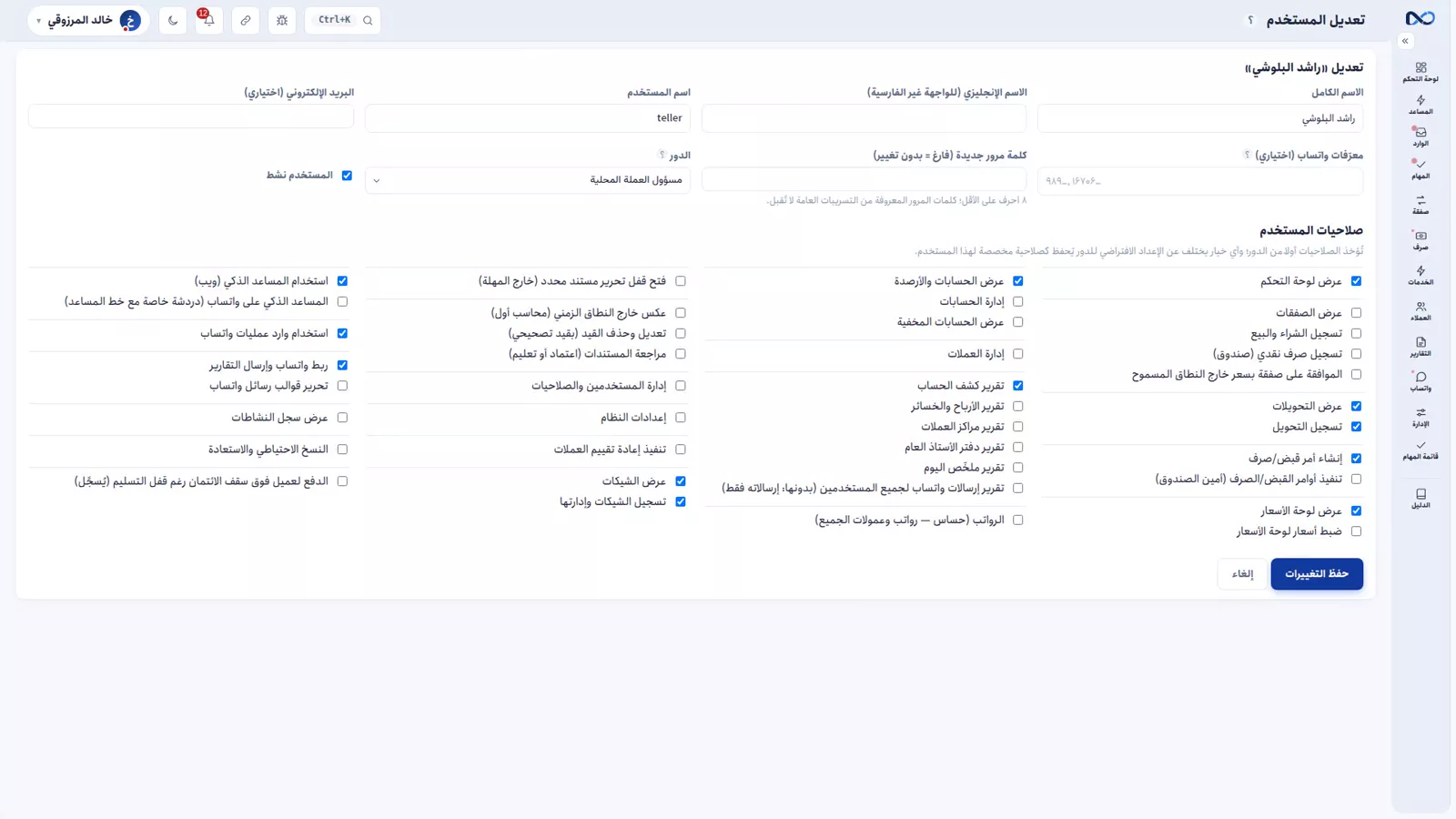
Task: Click the infinity logo at top
Action: (x=1420, y=18)
